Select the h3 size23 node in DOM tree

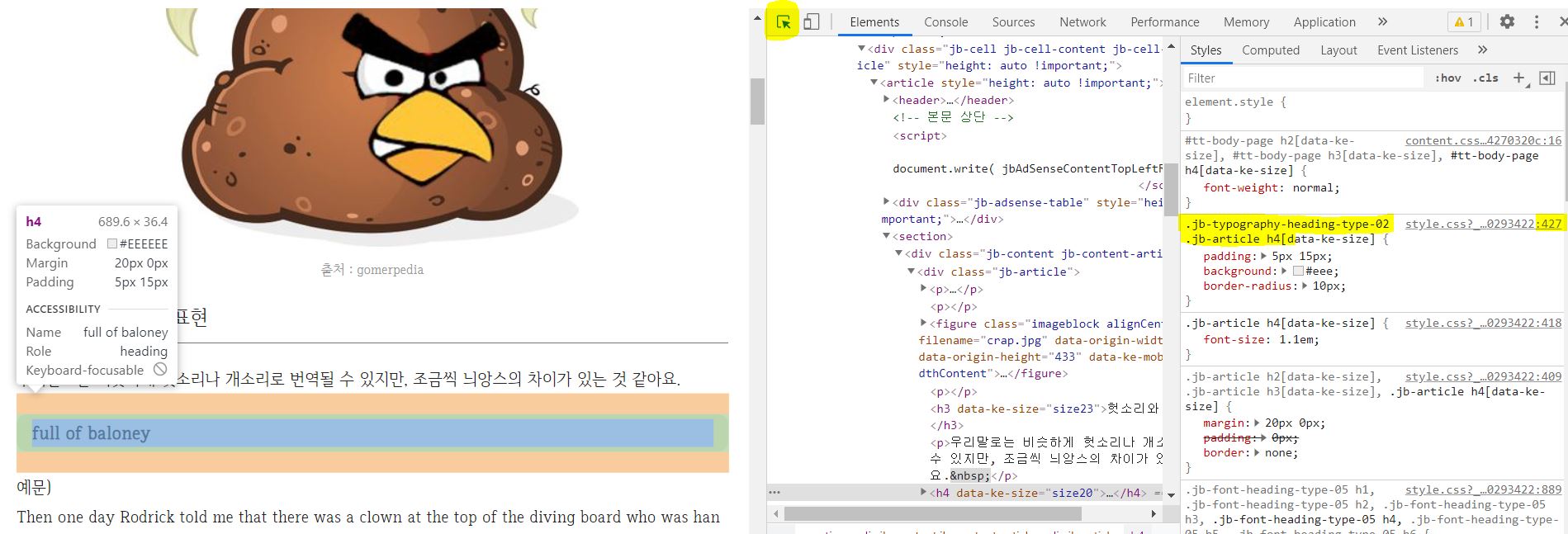point(1045,408)
